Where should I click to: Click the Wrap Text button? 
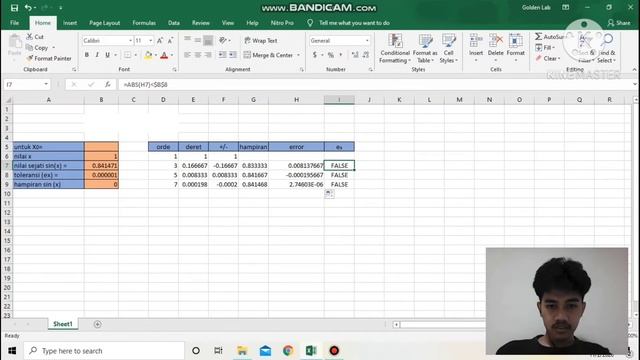coord(261,40)
